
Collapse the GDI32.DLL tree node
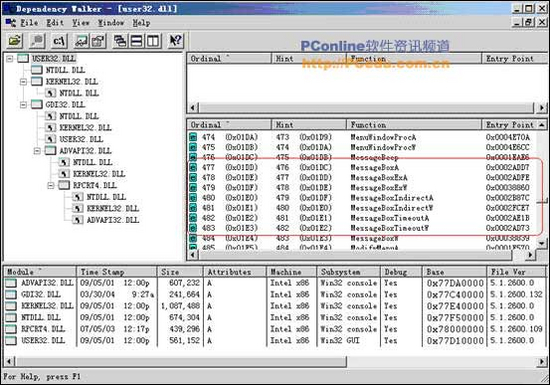click(x=24, y=104)
